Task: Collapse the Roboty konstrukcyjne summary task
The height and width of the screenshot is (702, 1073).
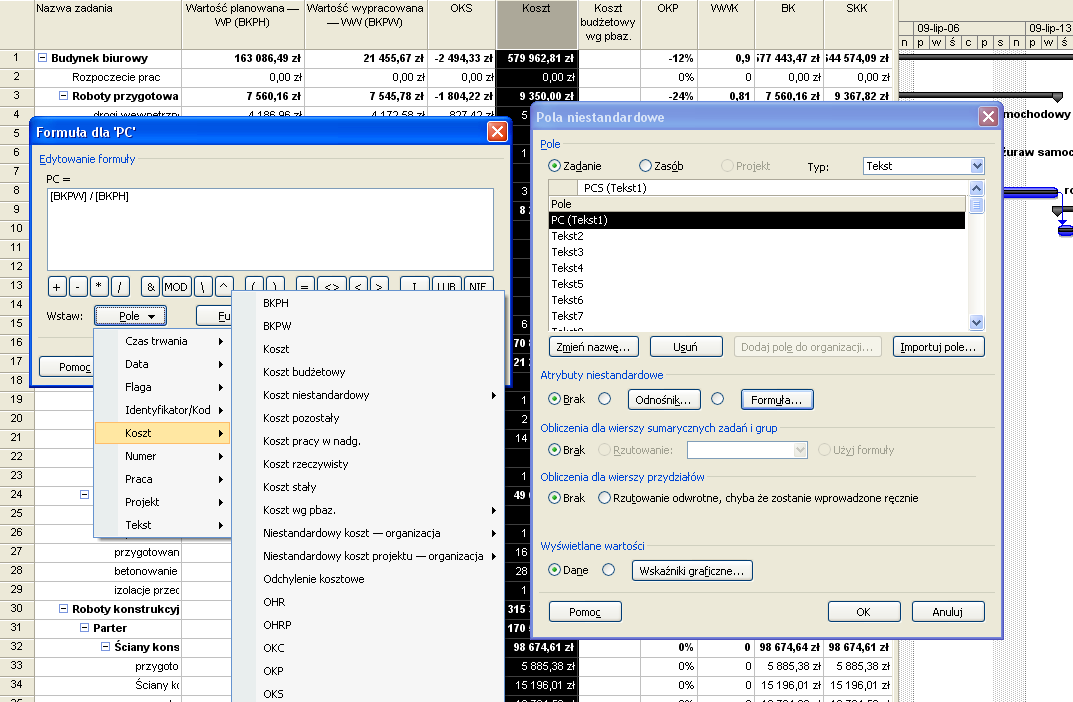Action: (x=64, y=608)
